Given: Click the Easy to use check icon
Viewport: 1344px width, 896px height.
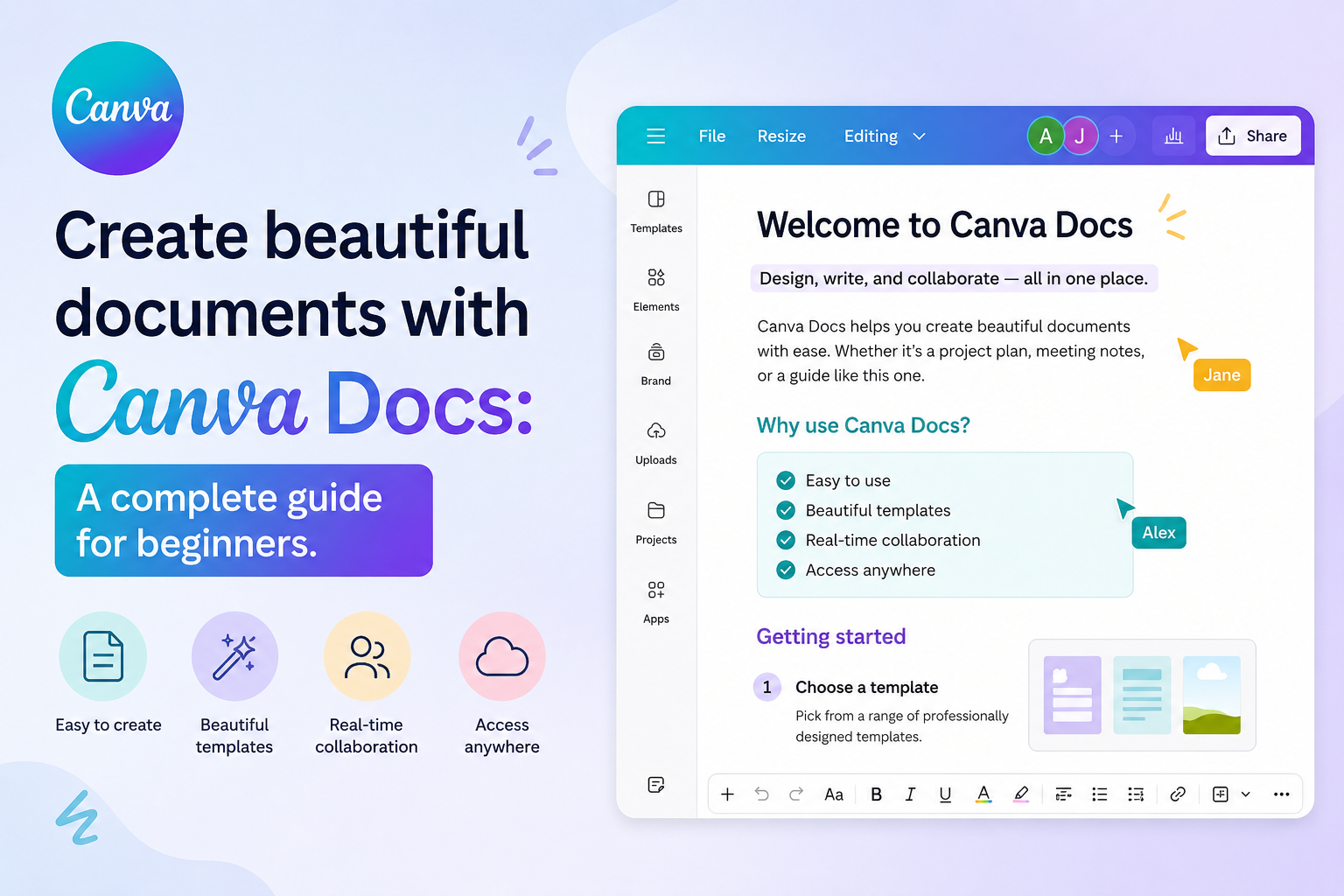Looking at the screenshot, I should click(786, 480).
